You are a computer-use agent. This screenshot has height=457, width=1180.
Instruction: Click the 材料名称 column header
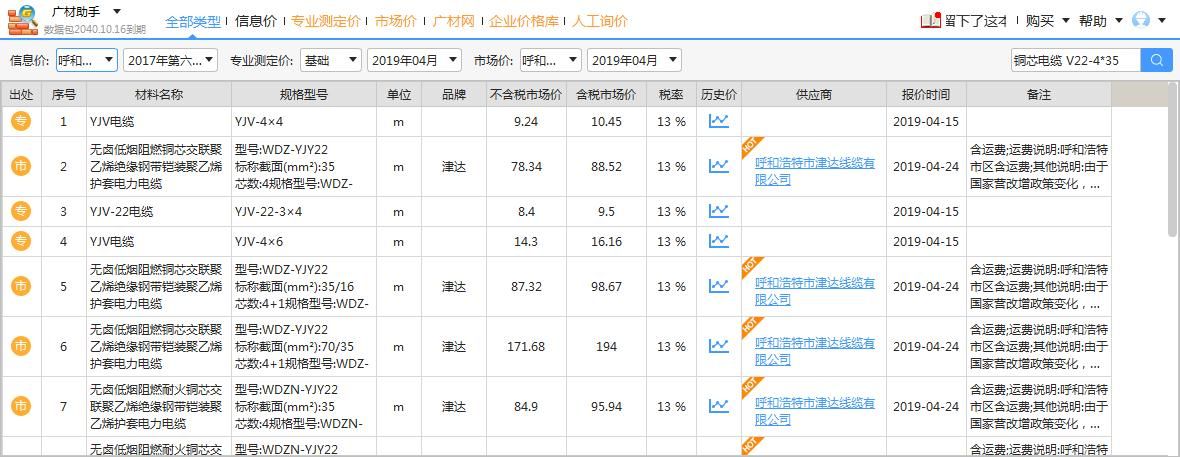click(159, 95)
